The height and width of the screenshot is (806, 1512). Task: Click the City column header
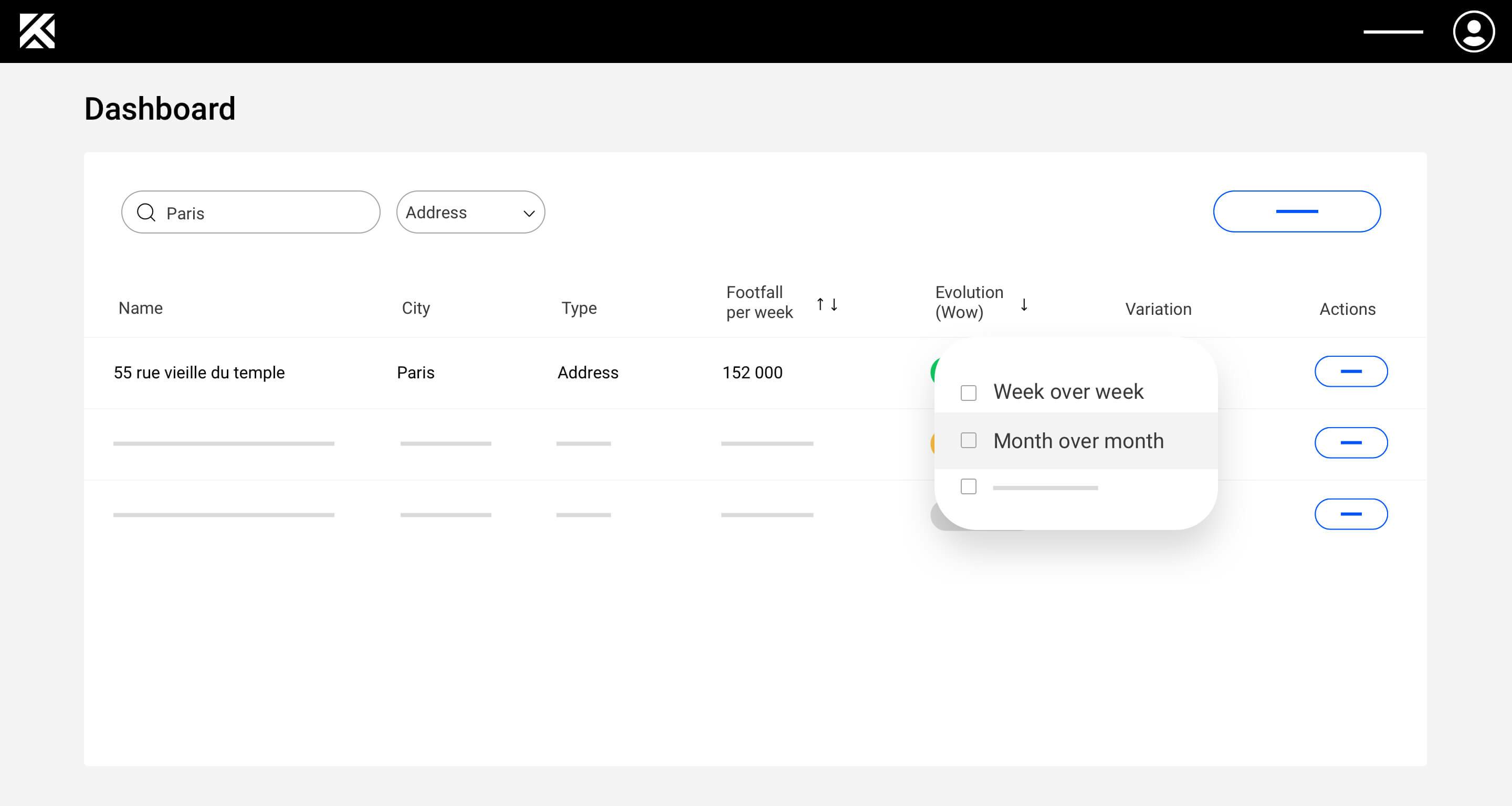tap(416, 308)
